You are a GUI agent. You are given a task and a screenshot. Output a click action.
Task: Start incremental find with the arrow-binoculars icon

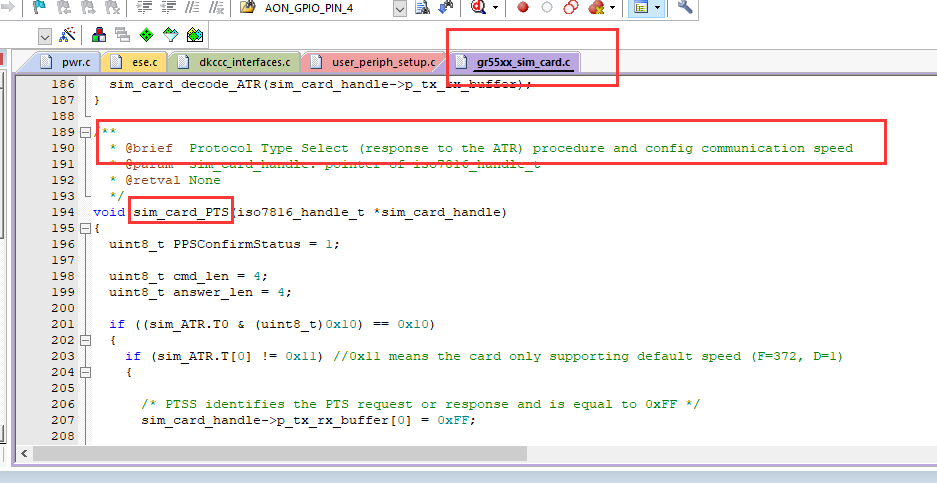pos(446,7)
